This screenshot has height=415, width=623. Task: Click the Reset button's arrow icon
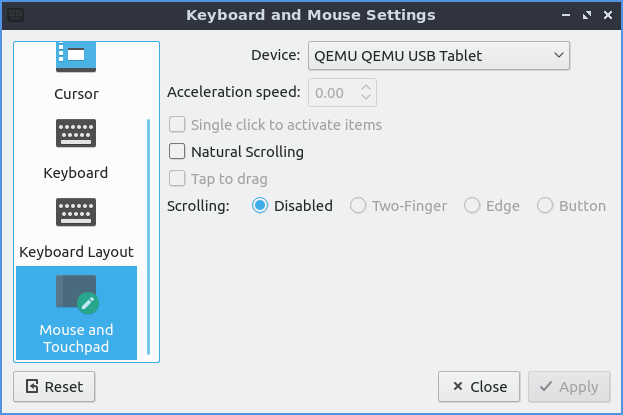coord(32,386)
